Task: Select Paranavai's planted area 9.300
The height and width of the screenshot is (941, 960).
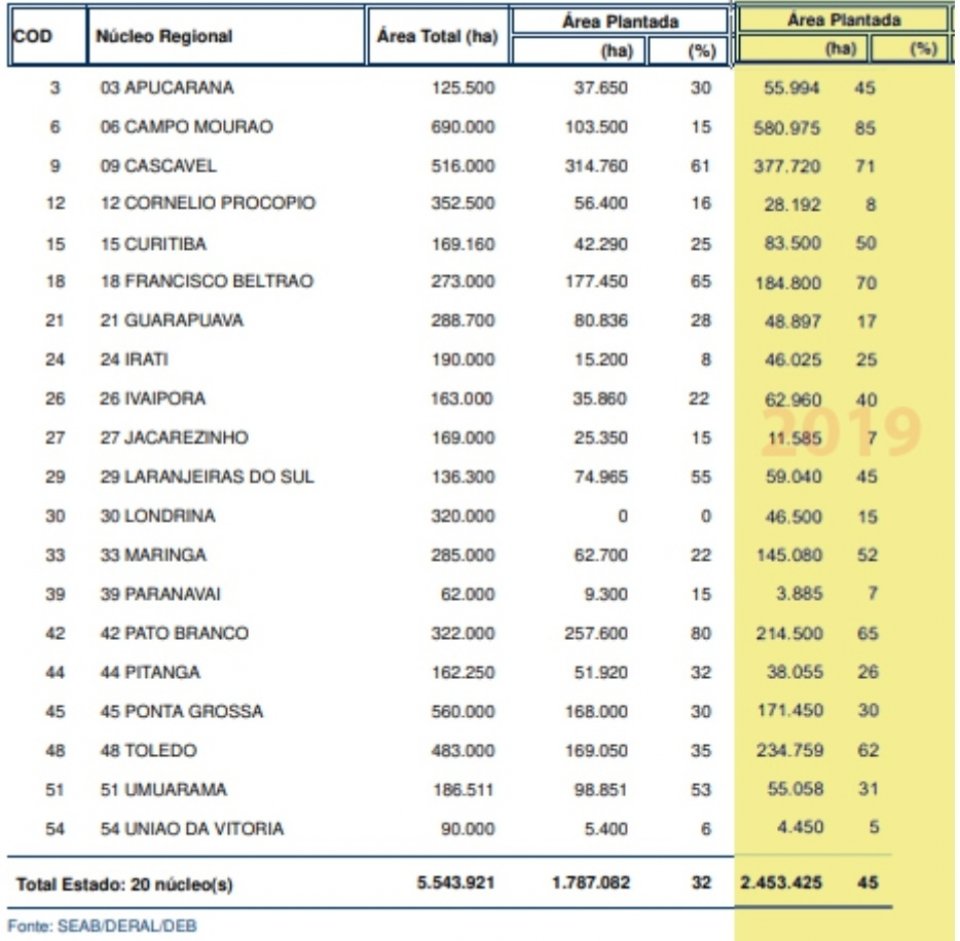Action: click(606, 594)
